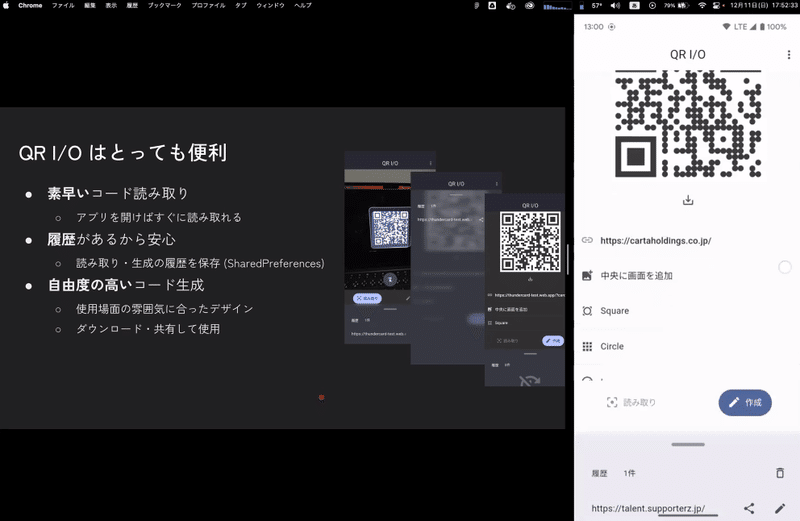The image size is (800, 521).
Task: Click the add-image icon next to 中央に画面を追加
Action: [x=587, y=276]
